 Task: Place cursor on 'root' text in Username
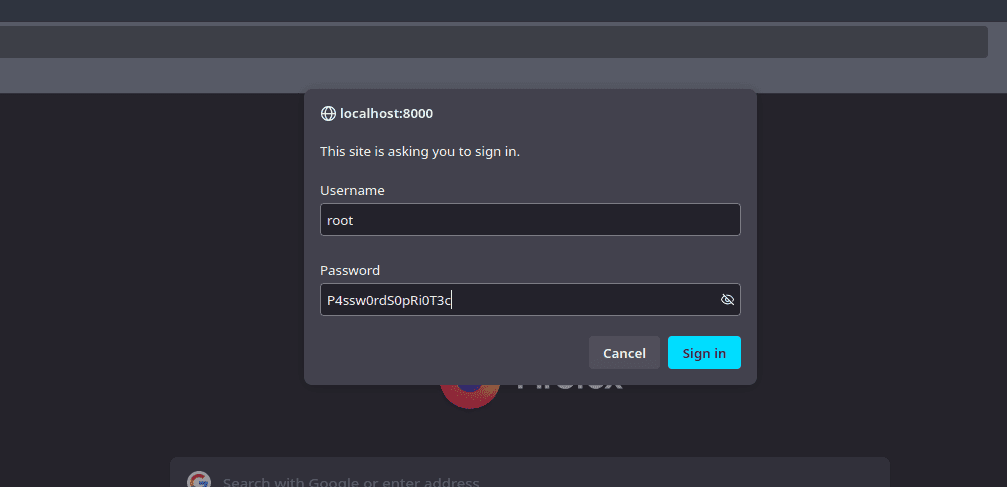pyautogui.click(x=340, y=220)
